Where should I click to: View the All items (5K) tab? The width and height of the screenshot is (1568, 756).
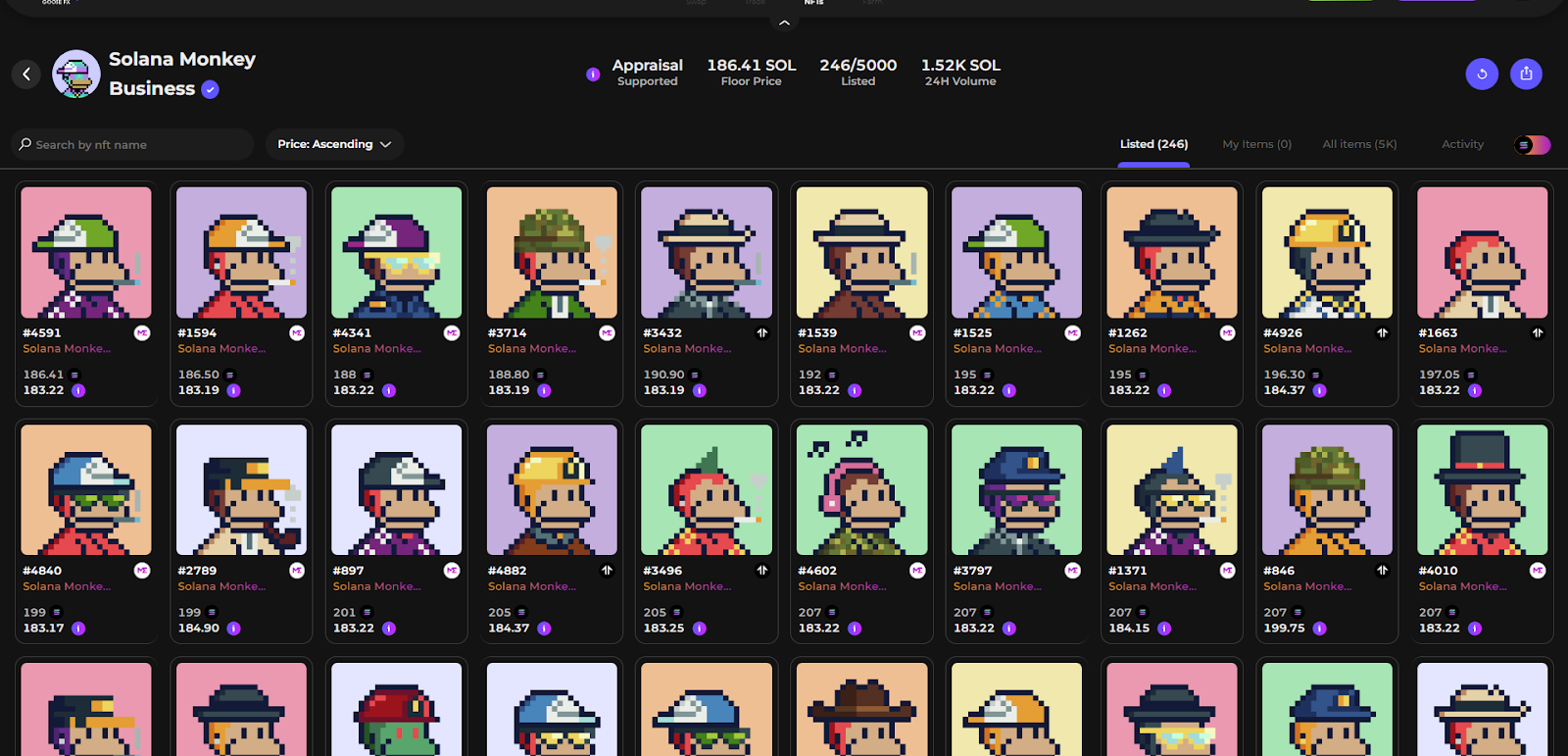tap(1359, 144)
